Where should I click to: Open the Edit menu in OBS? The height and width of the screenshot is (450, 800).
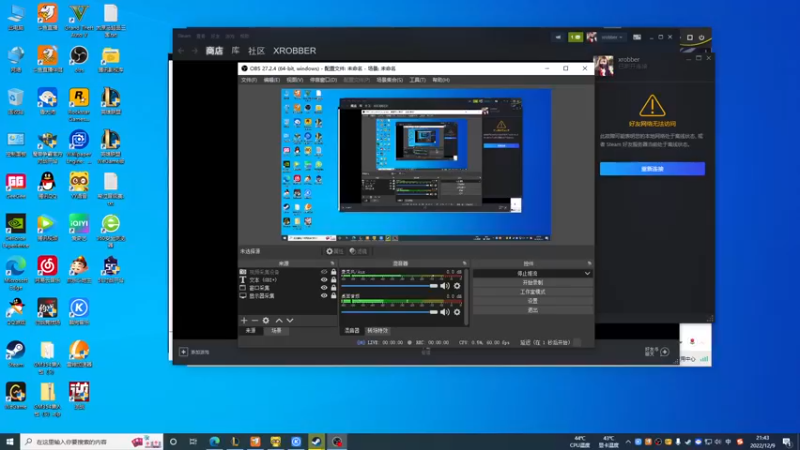coord(271,80)
